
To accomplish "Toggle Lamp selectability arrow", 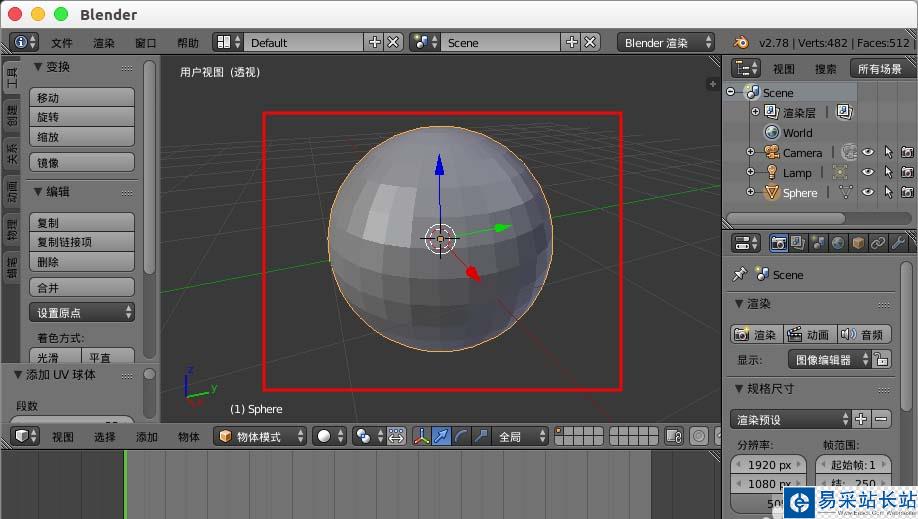I will click(x=888, y=172).
